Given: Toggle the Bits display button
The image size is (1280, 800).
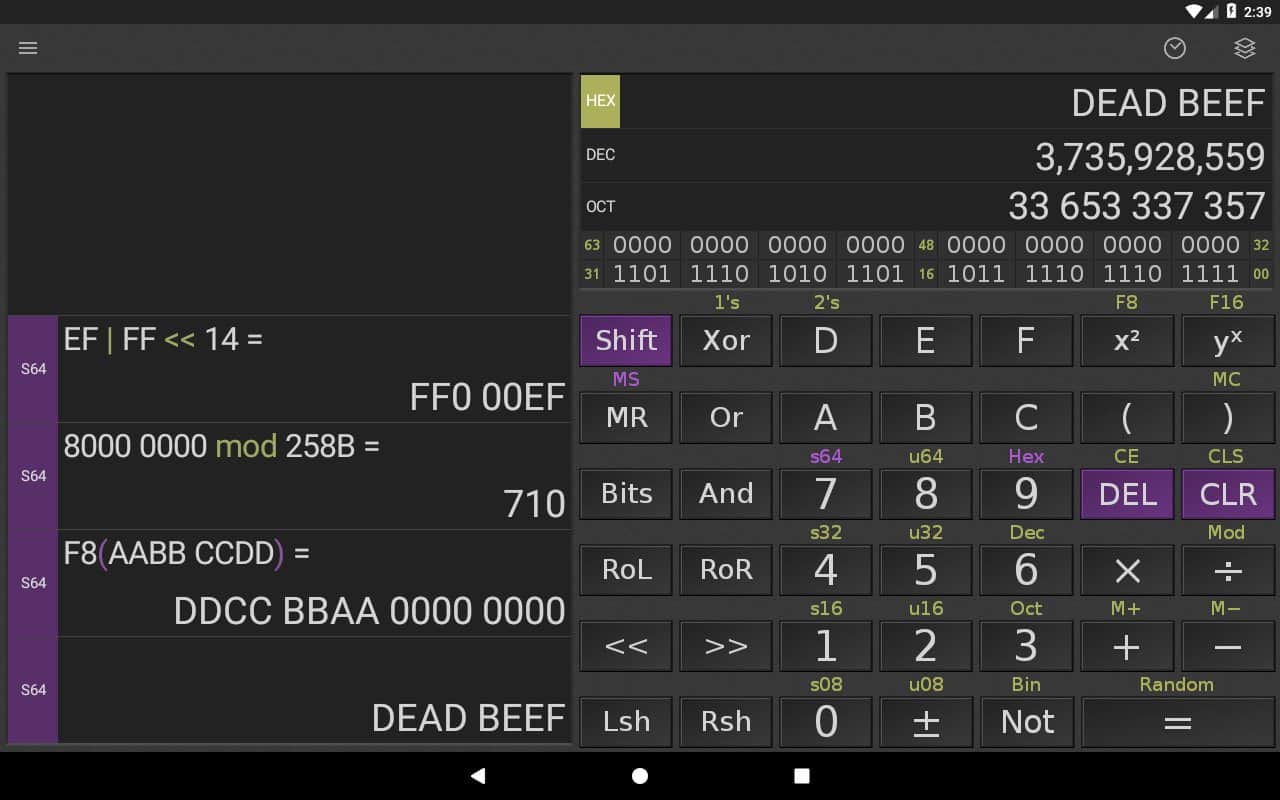Looking at the screenshot, I should [x=626, y=494].
